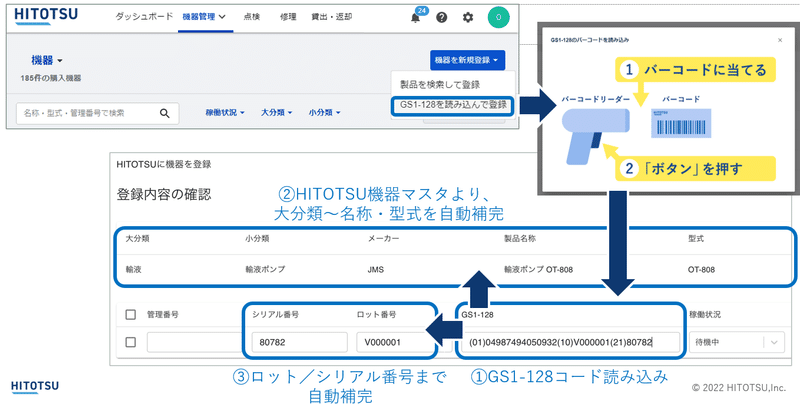Open the help question mark icon
The image size is (800, 404).
click(x=442, y=17)
